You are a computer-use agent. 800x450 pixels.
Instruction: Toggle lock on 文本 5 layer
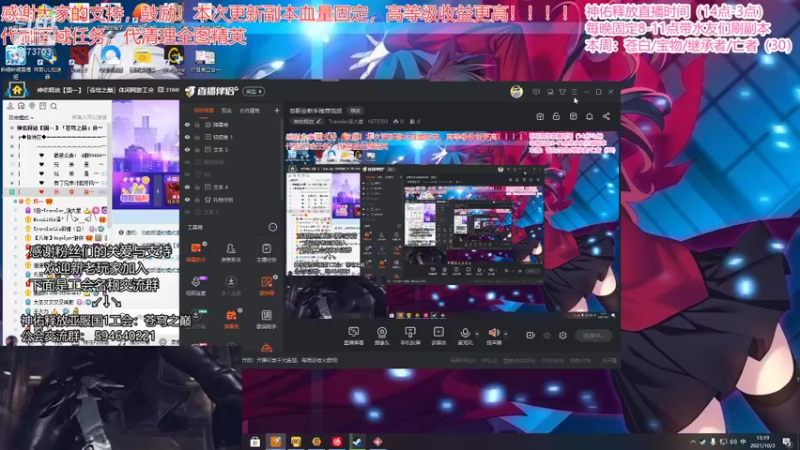(x=197, y=149)
